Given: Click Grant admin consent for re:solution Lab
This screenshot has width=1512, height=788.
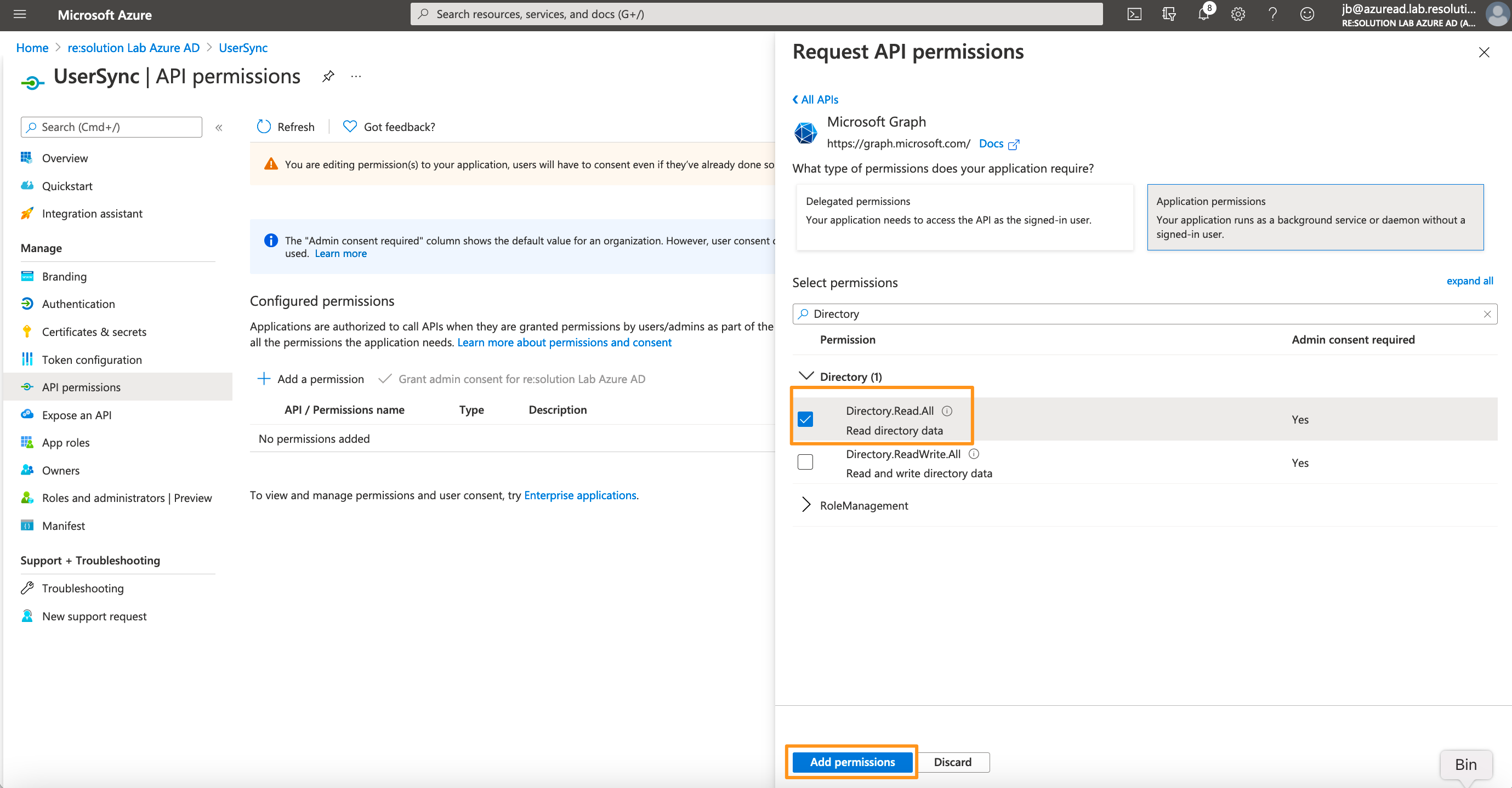Looking at the screenshot, I should coord(512,379).
